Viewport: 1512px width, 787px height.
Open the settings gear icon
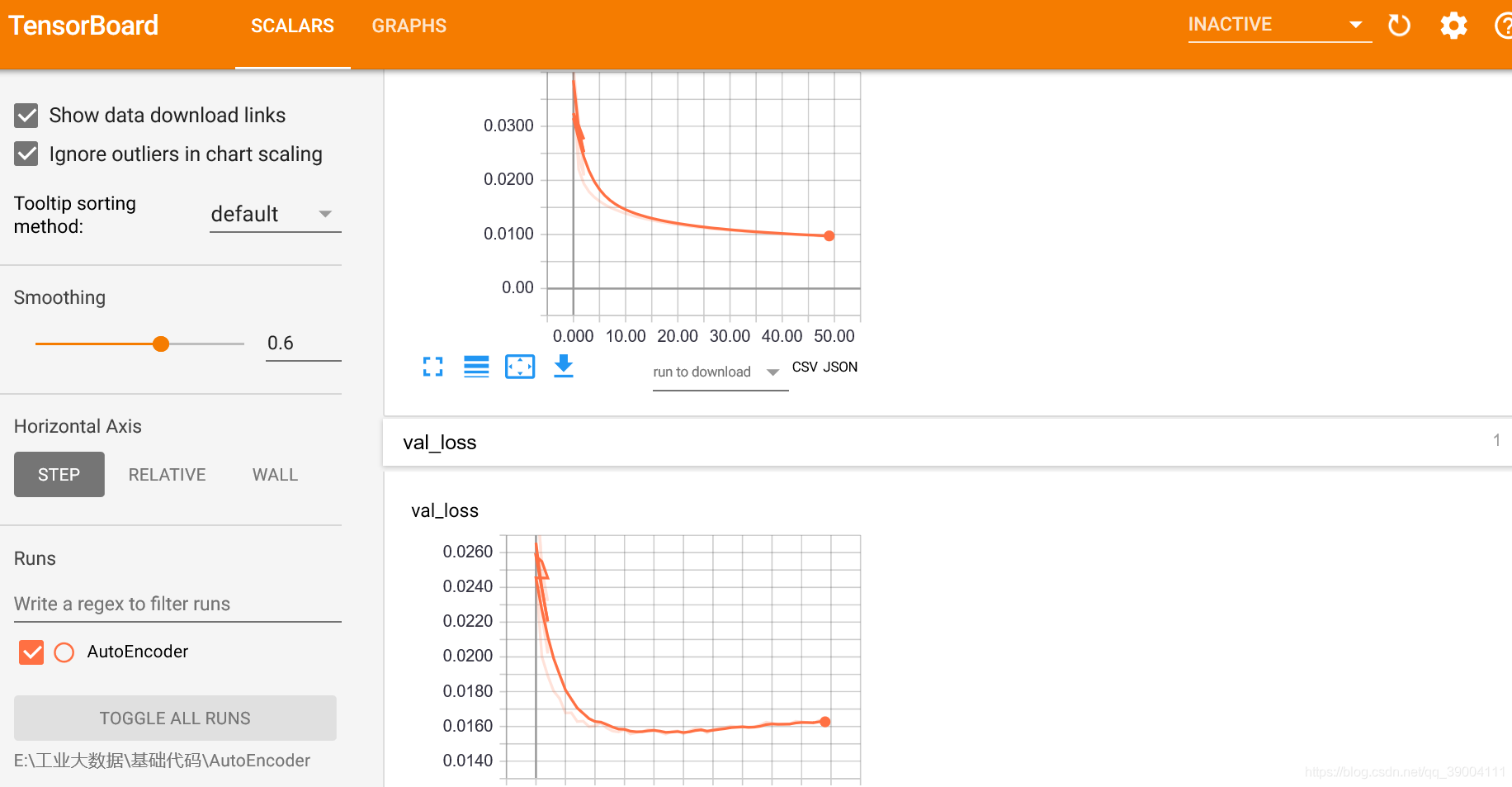(x=1453, y=26)
